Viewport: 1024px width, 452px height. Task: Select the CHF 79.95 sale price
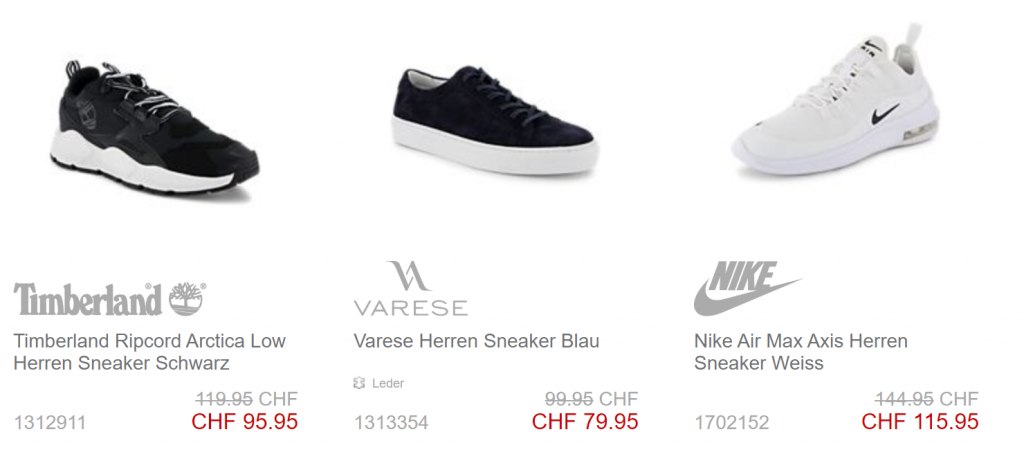point(585,421)
